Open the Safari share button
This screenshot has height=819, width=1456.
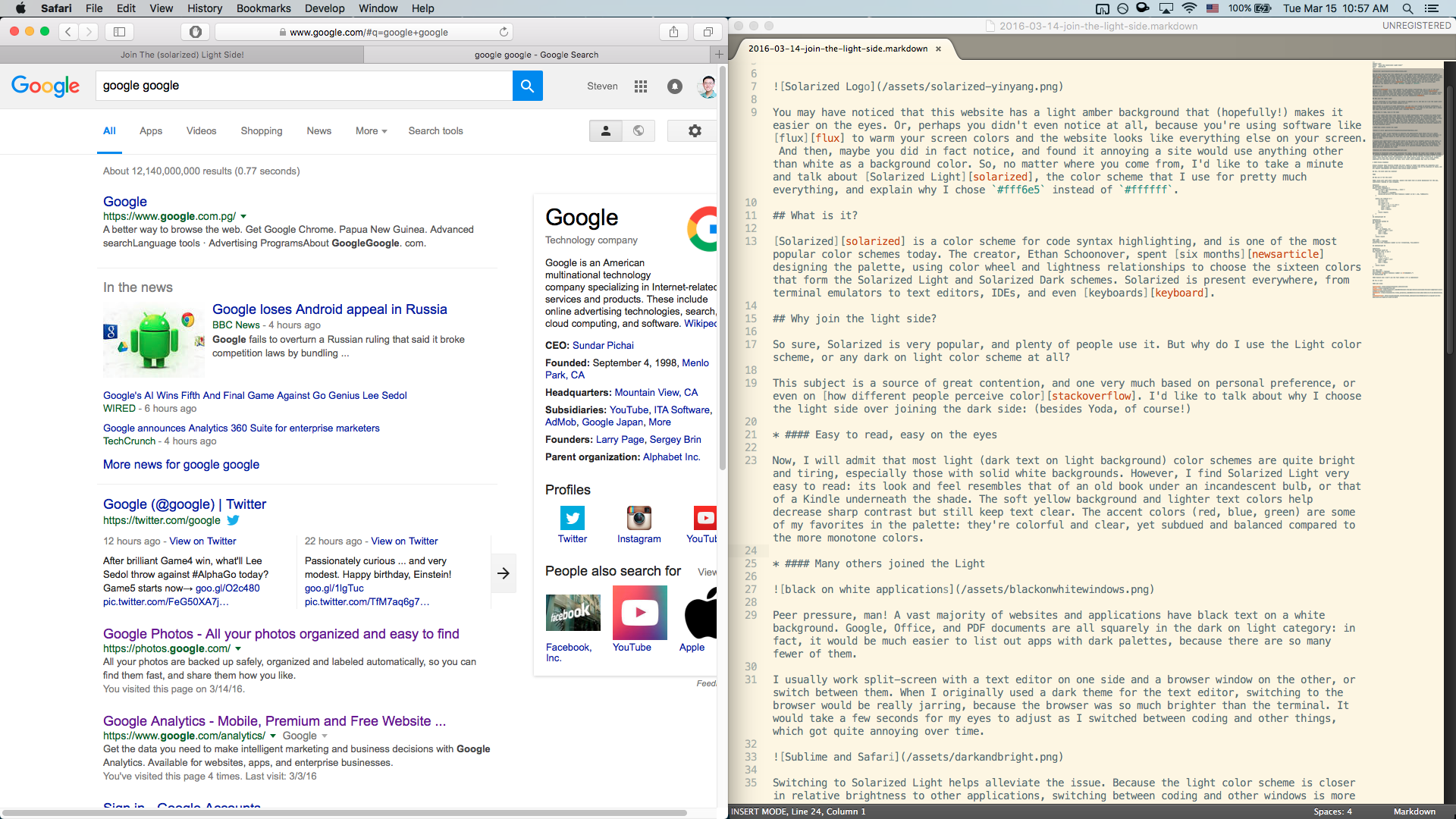(673, 32)
